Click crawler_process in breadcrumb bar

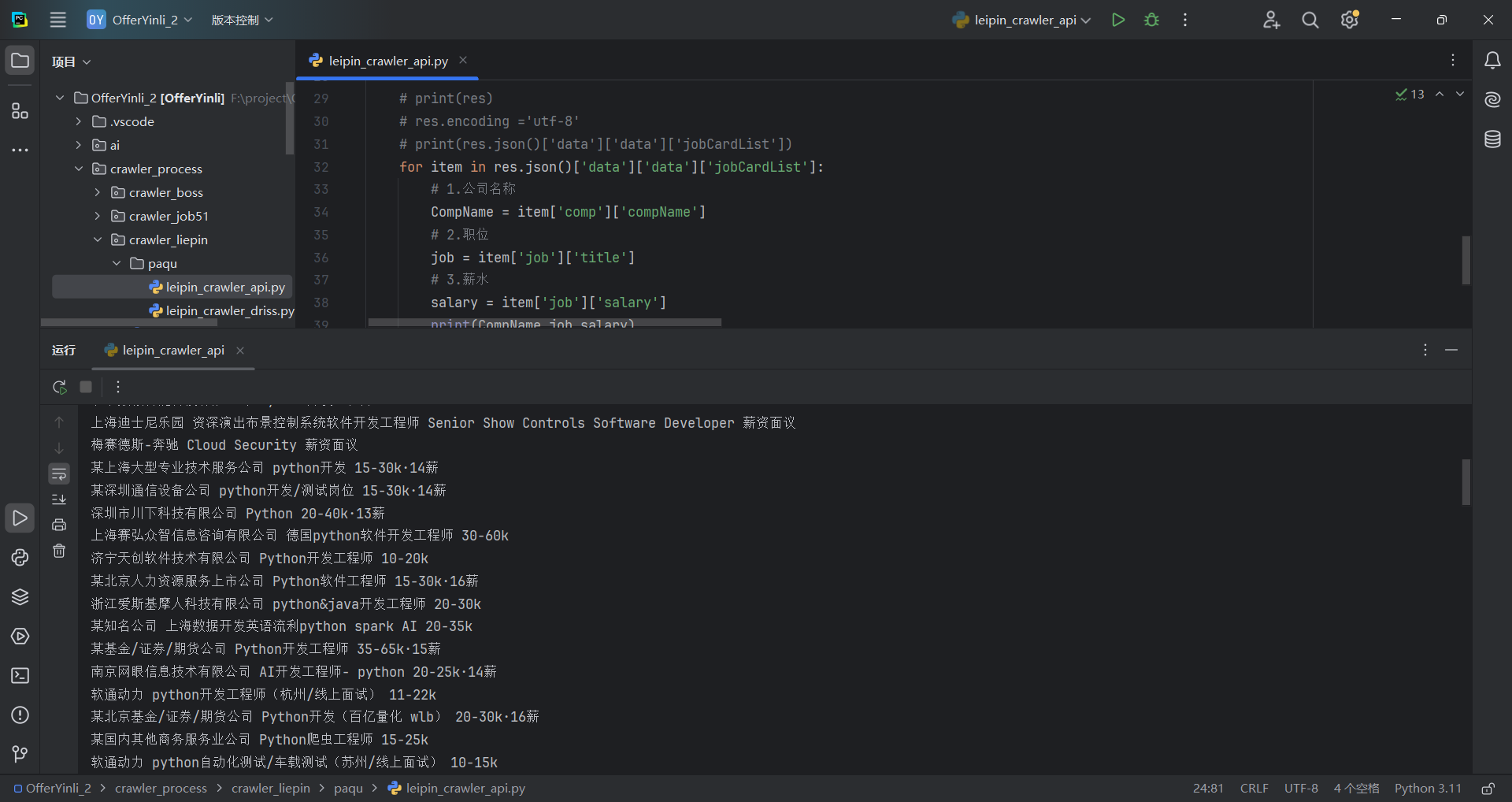tap(161, 789)
